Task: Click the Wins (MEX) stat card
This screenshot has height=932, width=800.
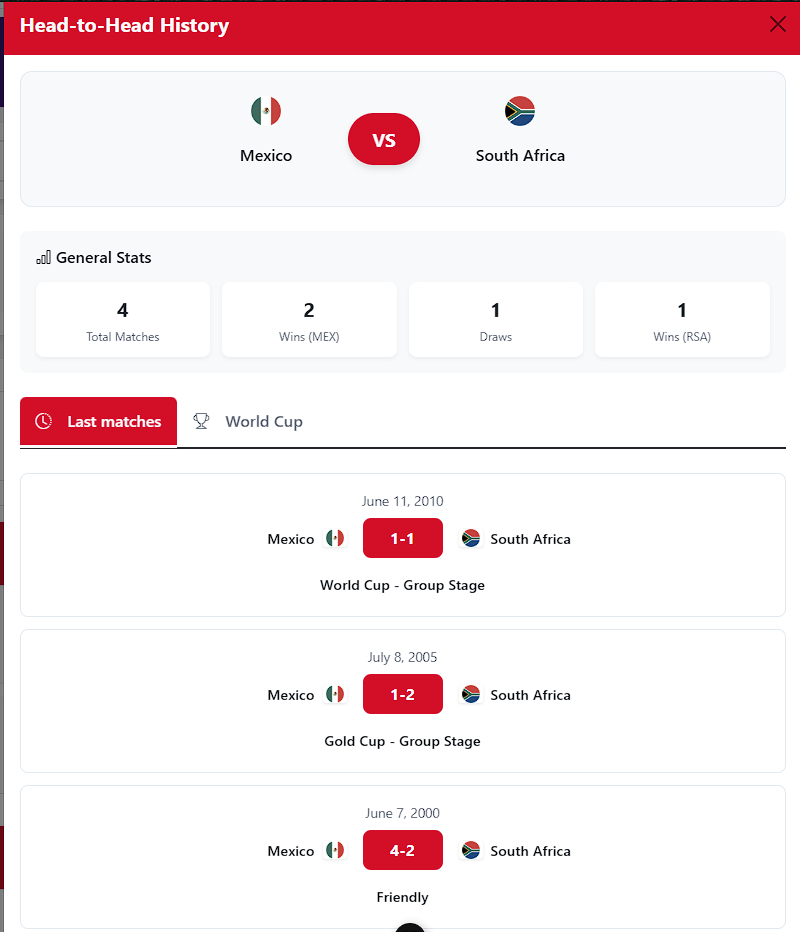Action: (309, 320)
